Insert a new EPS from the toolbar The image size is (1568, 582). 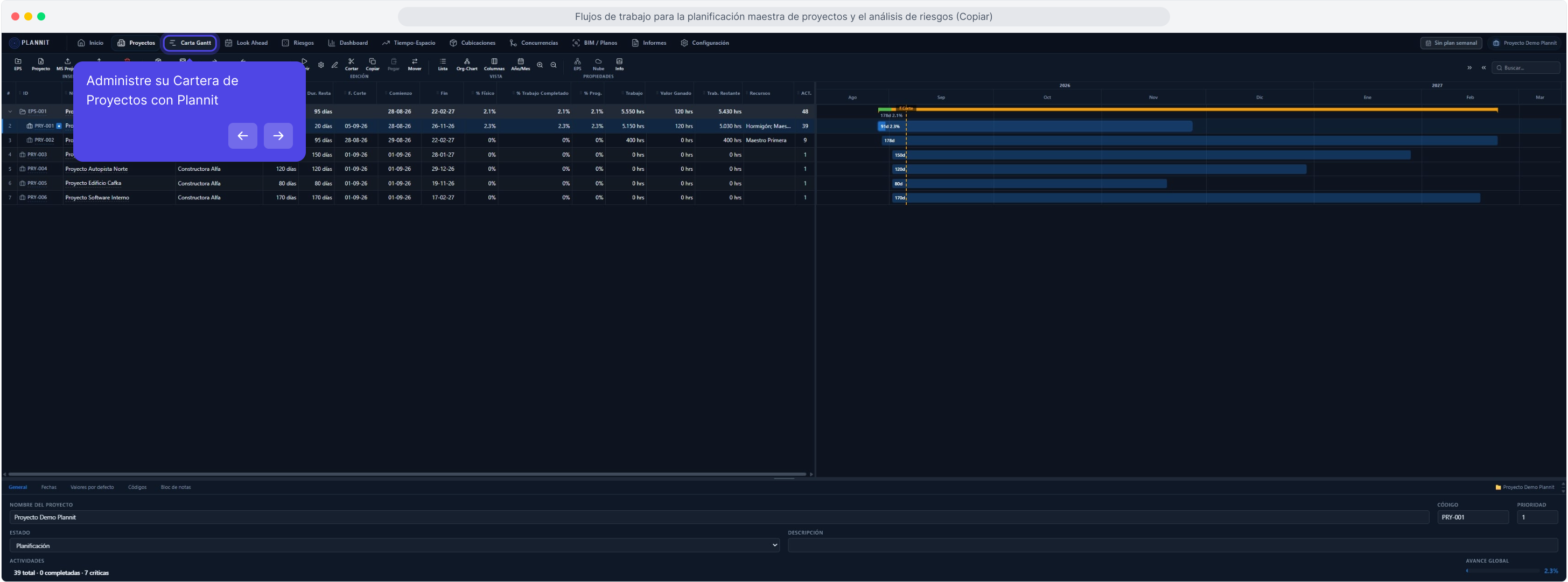[x=18, y=64]
